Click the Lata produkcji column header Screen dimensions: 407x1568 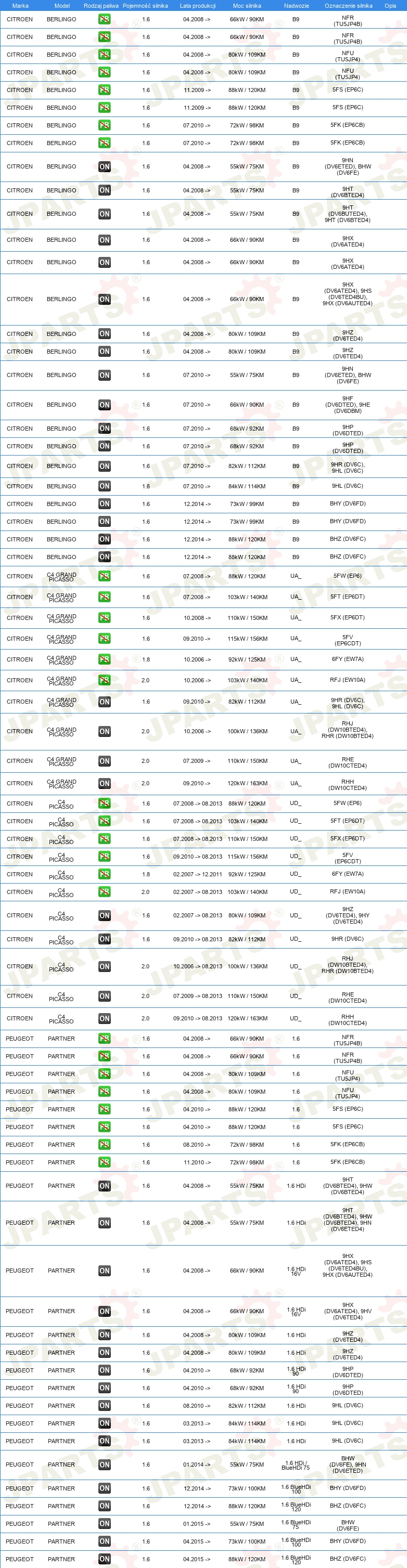coord(197,6)
